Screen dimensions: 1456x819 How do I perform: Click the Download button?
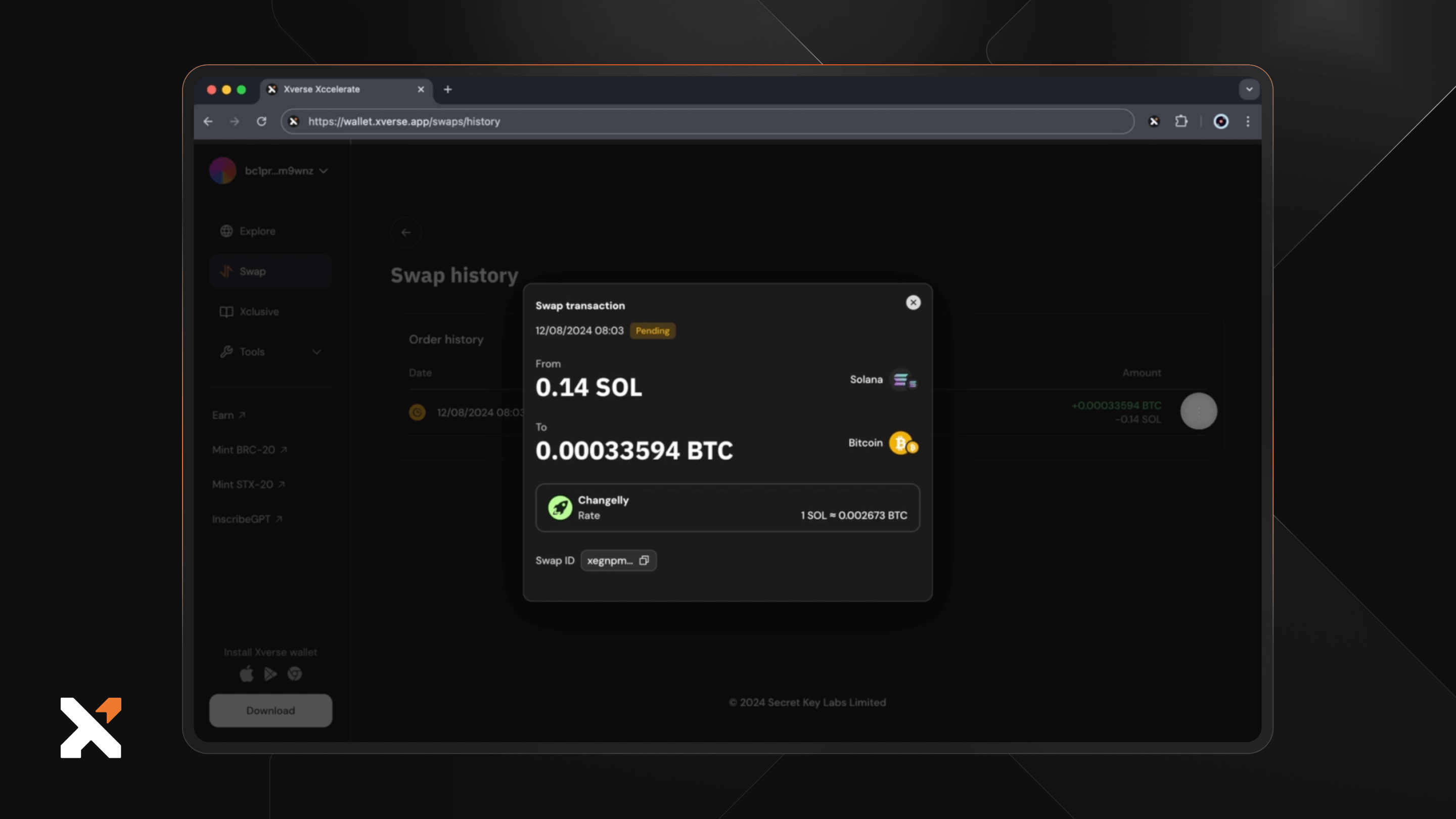click(x=270, y=710)
